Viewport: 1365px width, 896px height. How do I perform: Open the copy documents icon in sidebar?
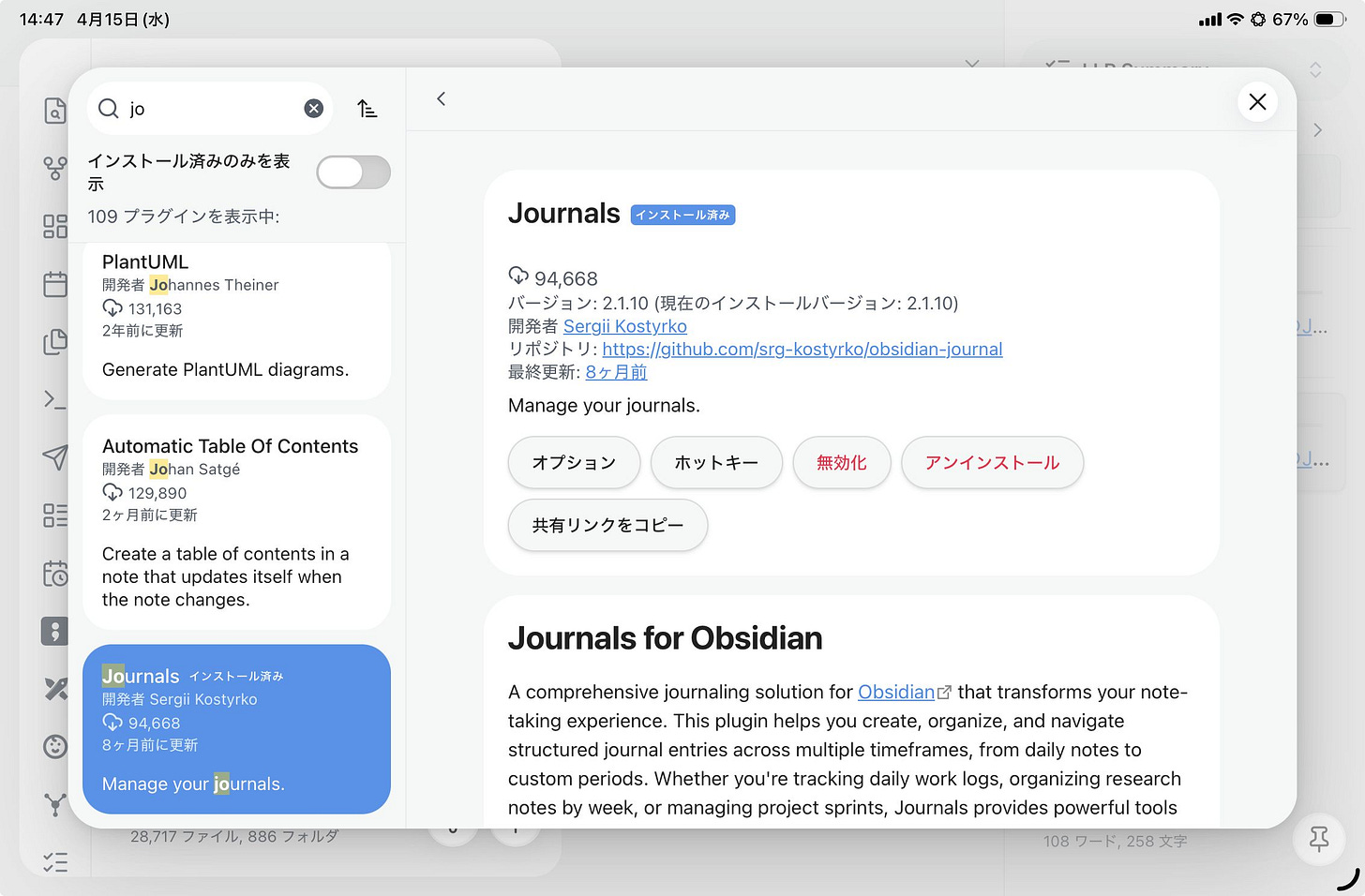pyautogui.click(x=55, y=341)
